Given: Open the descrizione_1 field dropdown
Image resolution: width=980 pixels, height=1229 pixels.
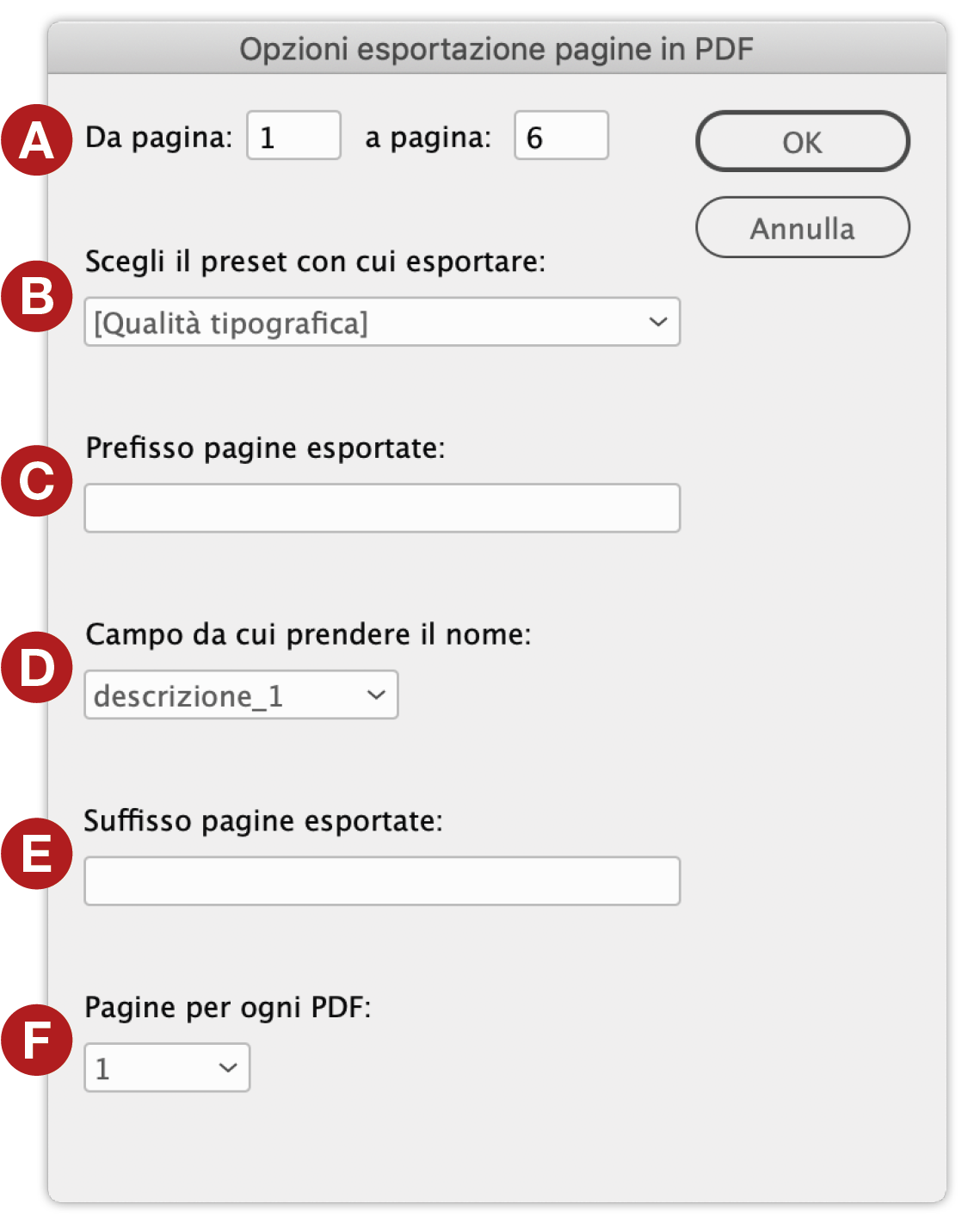Looking at the screenshot, I should coord(241,695).
